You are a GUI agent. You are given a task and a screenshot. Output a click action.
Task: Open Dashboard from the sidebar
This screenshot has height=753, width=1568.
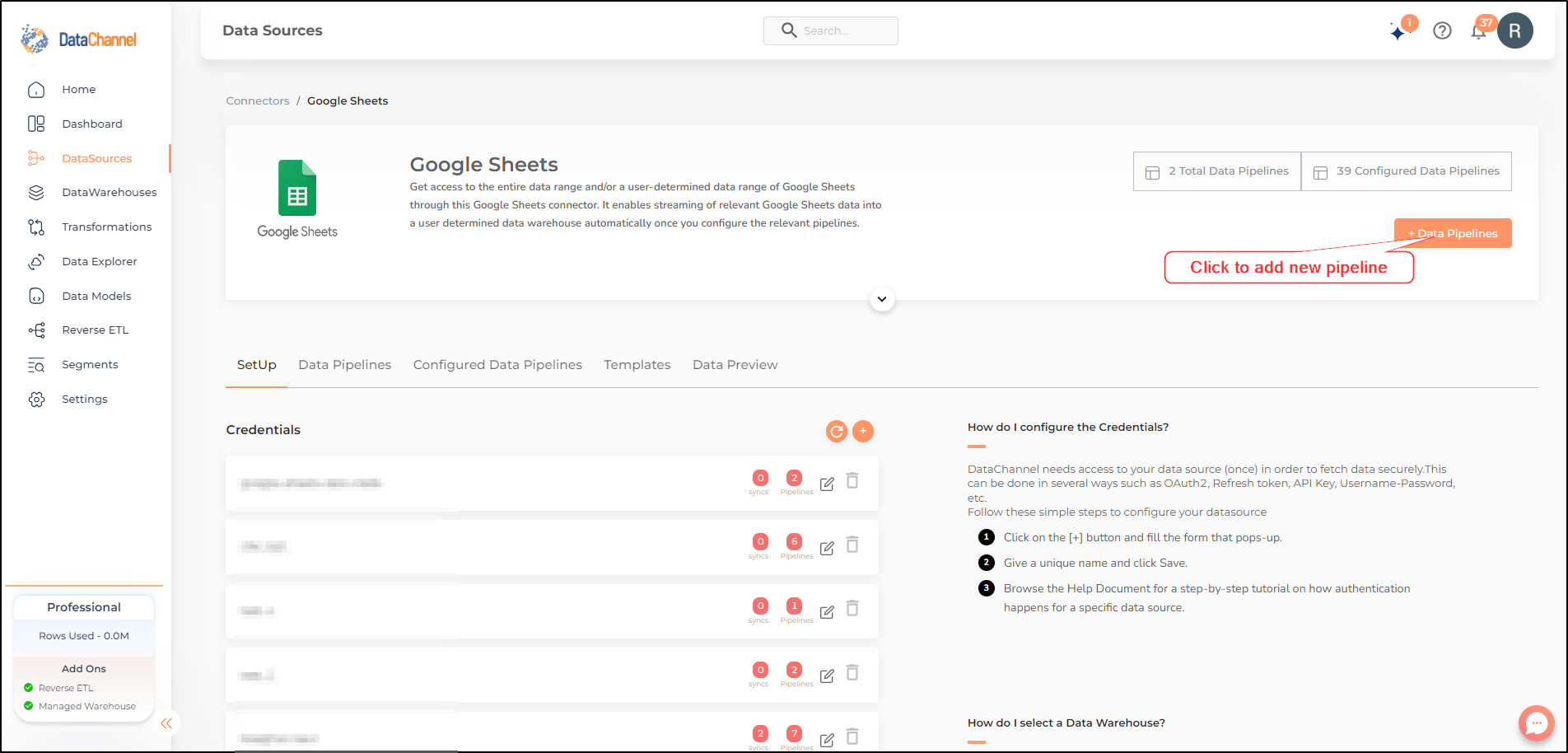(x=91, y=124)
